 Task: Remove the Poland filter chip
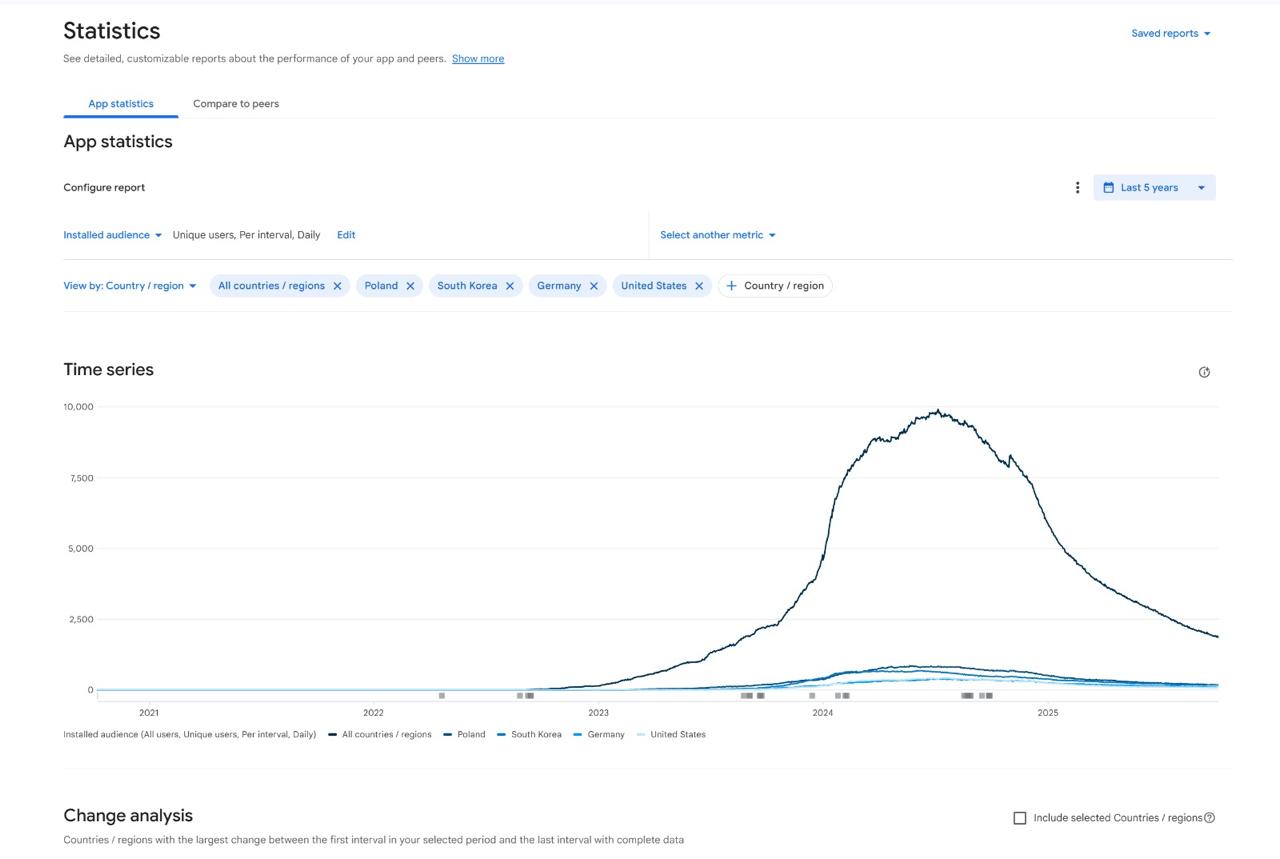click(x=410, y=286)
